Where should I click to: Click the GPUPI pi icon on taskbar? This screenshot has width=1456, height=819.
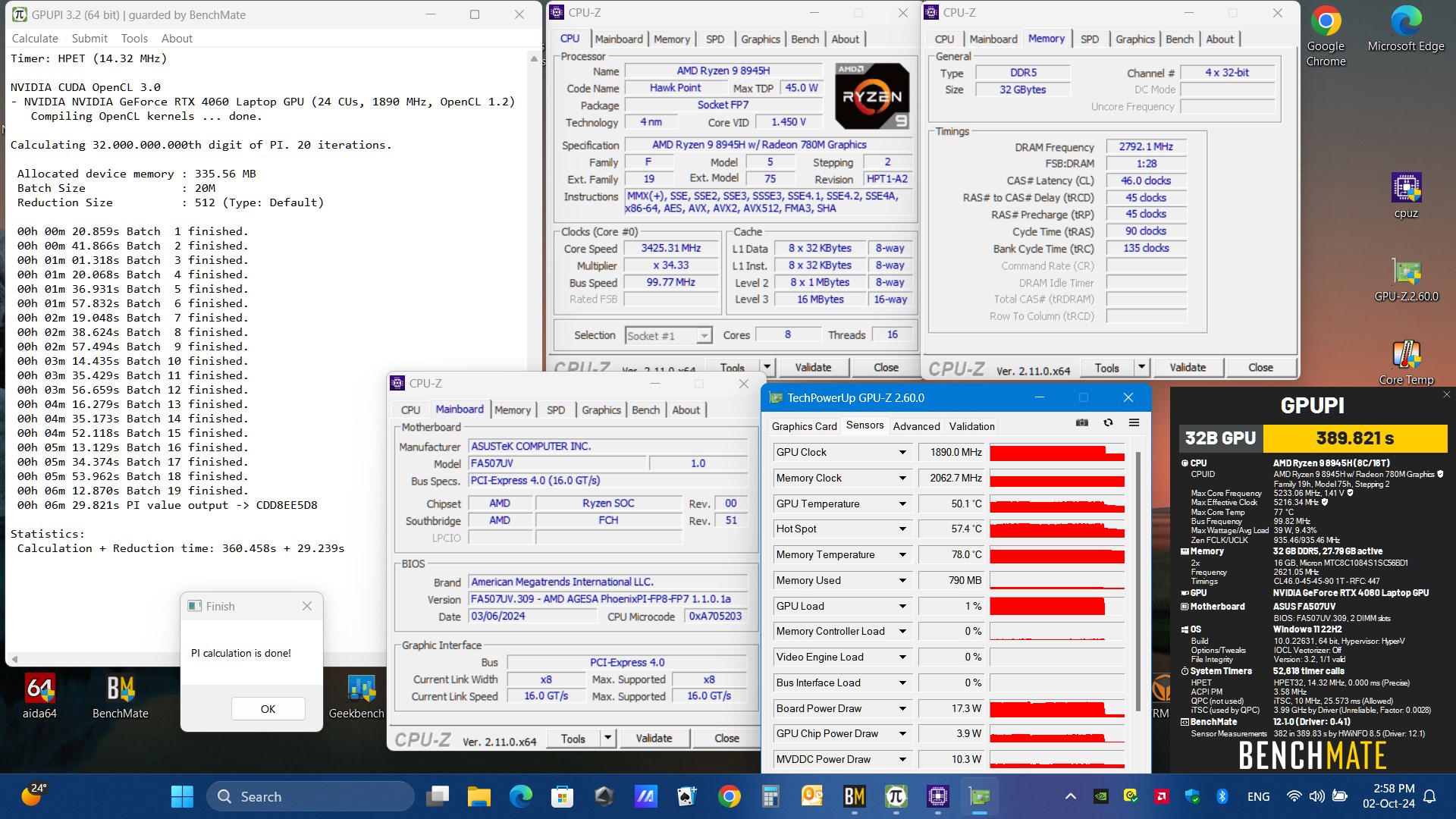[x=896, y=796]
